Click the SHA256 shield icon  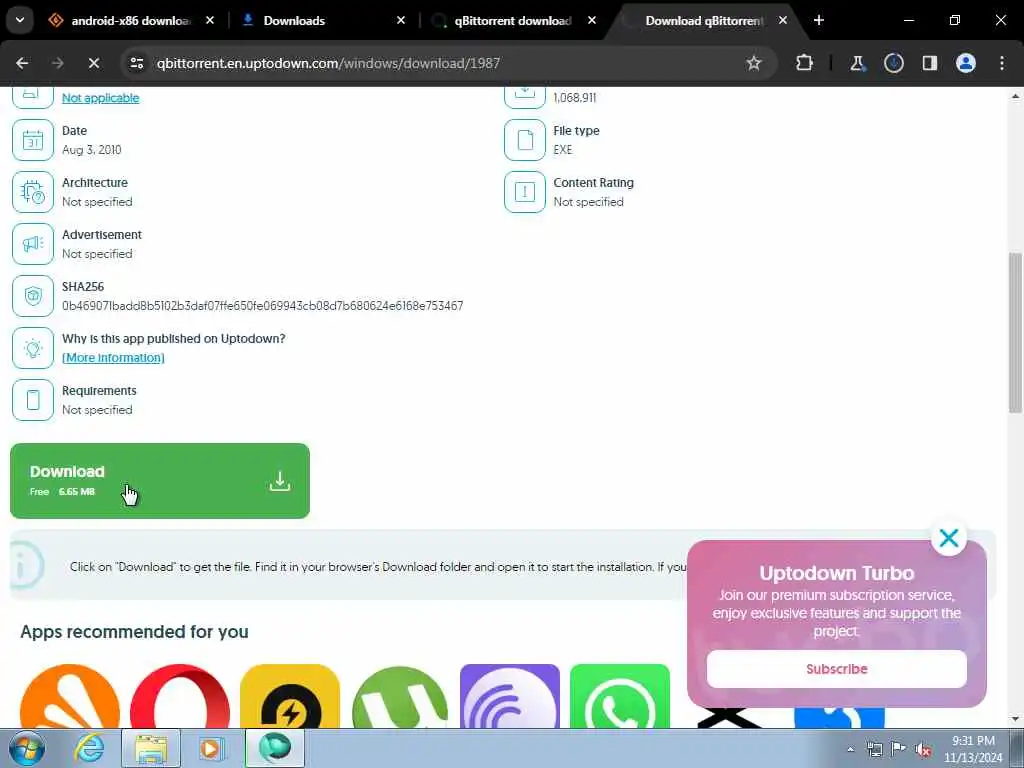[33, 296]
